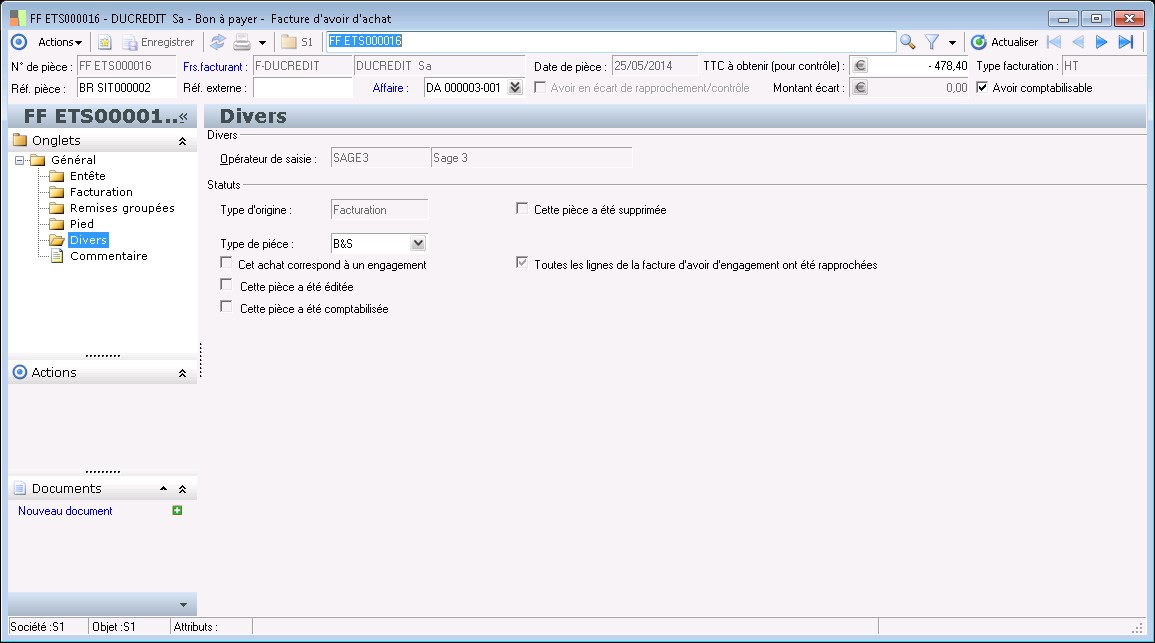Click the new document icon in toolbar
This screenshot has height=643, width=1155.
105,42
